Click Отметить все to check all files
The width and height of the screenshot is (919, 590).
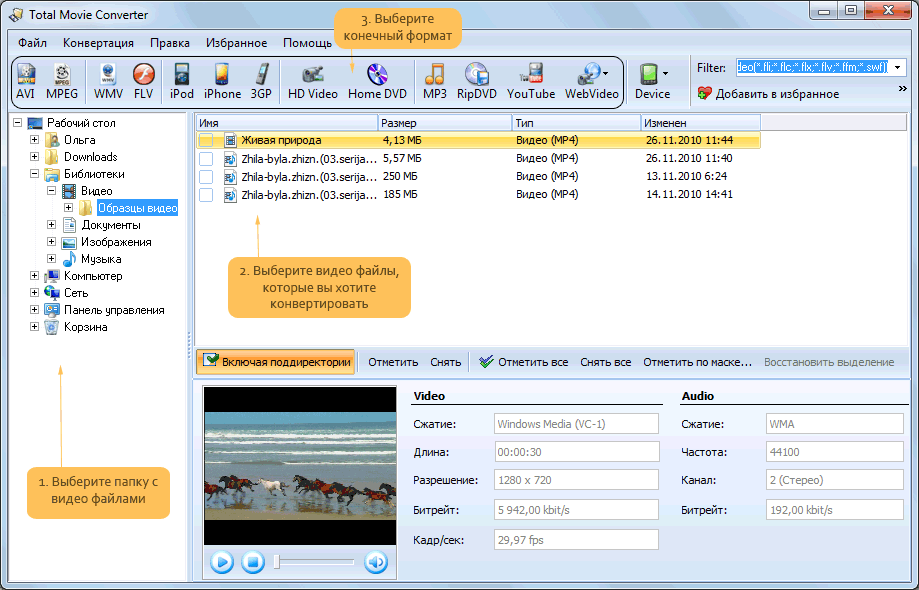tap(523, 362)
